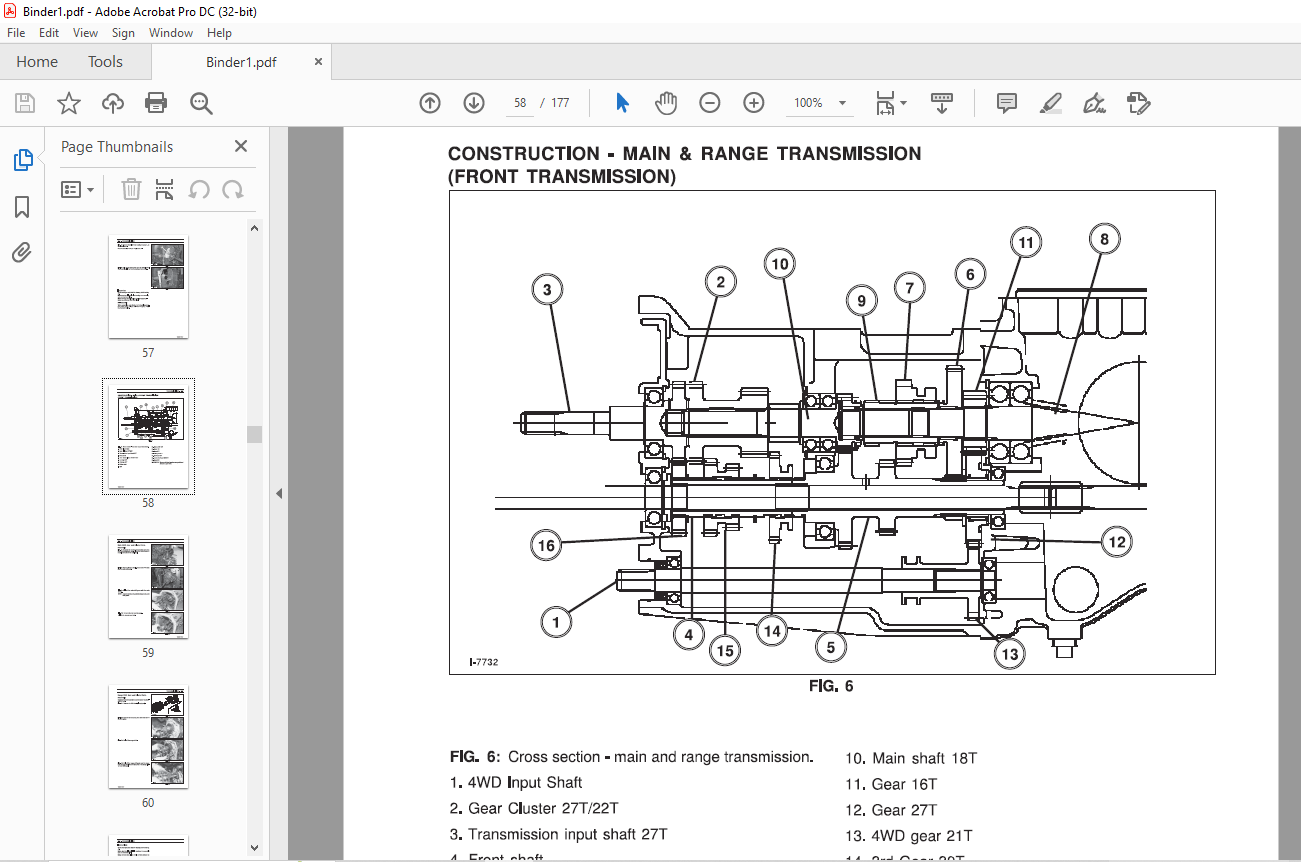Open the Edit menu
The width and height of the screenshot is (1301, 862).
coord(49,33)
